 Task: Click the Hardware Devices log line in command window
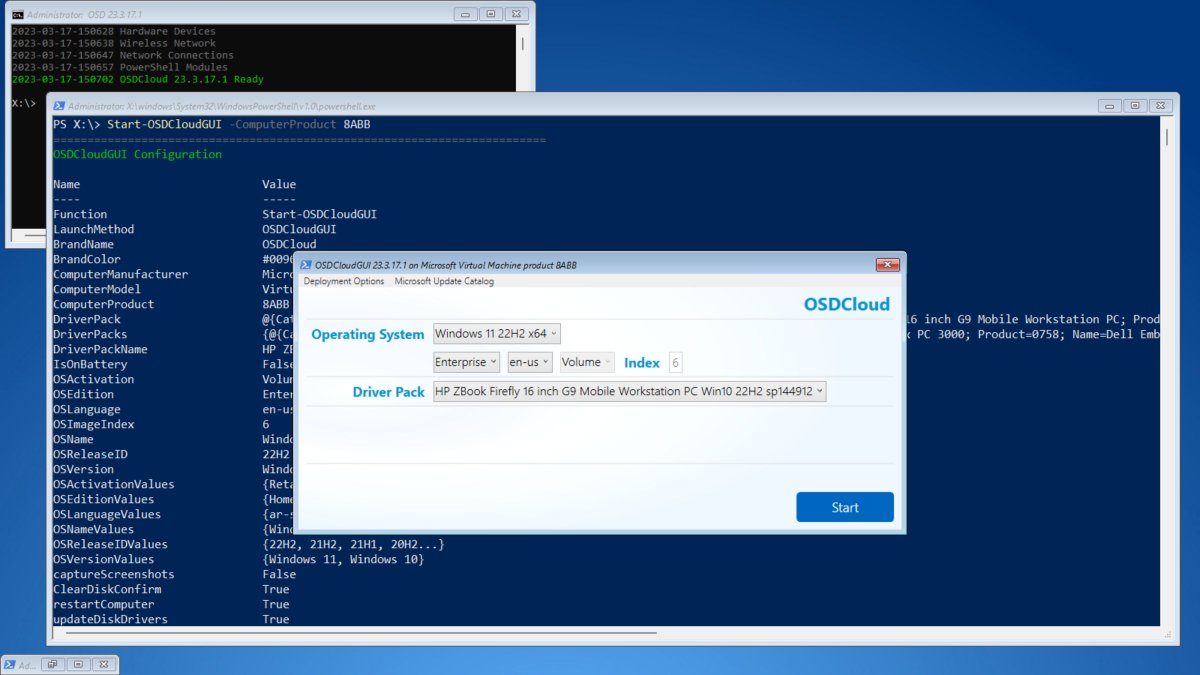[114, 31]
